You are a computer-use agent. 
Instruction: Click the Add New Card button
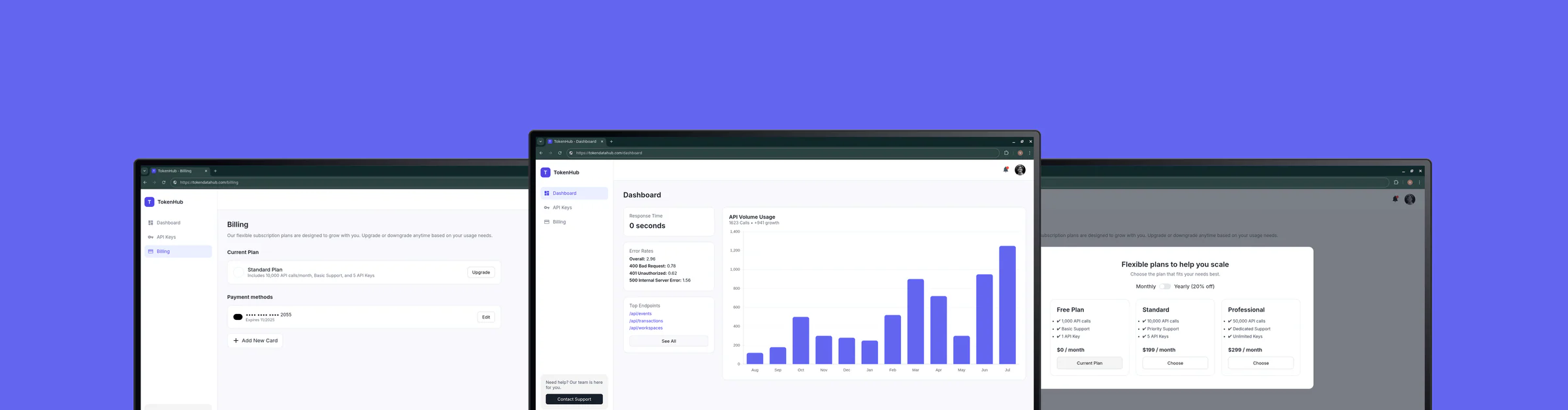click(x=255, y=340)
